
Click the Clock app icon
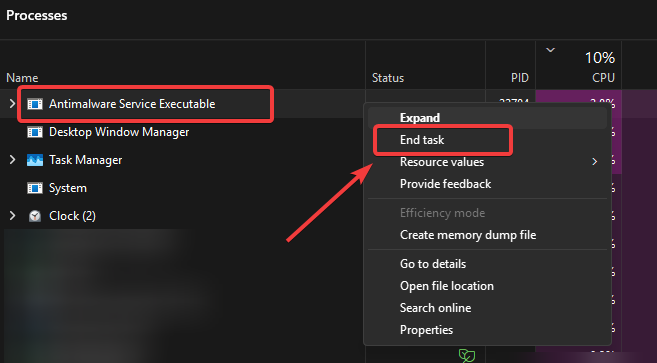tap(35, 216)
